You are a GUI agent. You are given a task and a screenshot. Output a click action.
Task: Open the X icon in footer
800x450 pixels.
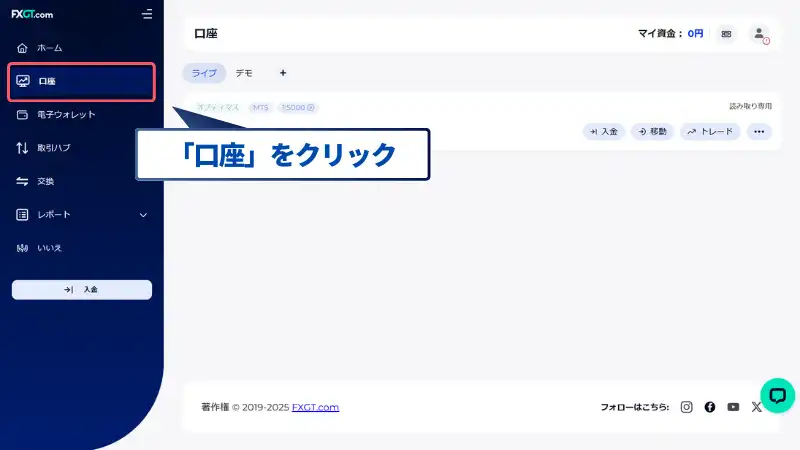click(x=756, y=407)
